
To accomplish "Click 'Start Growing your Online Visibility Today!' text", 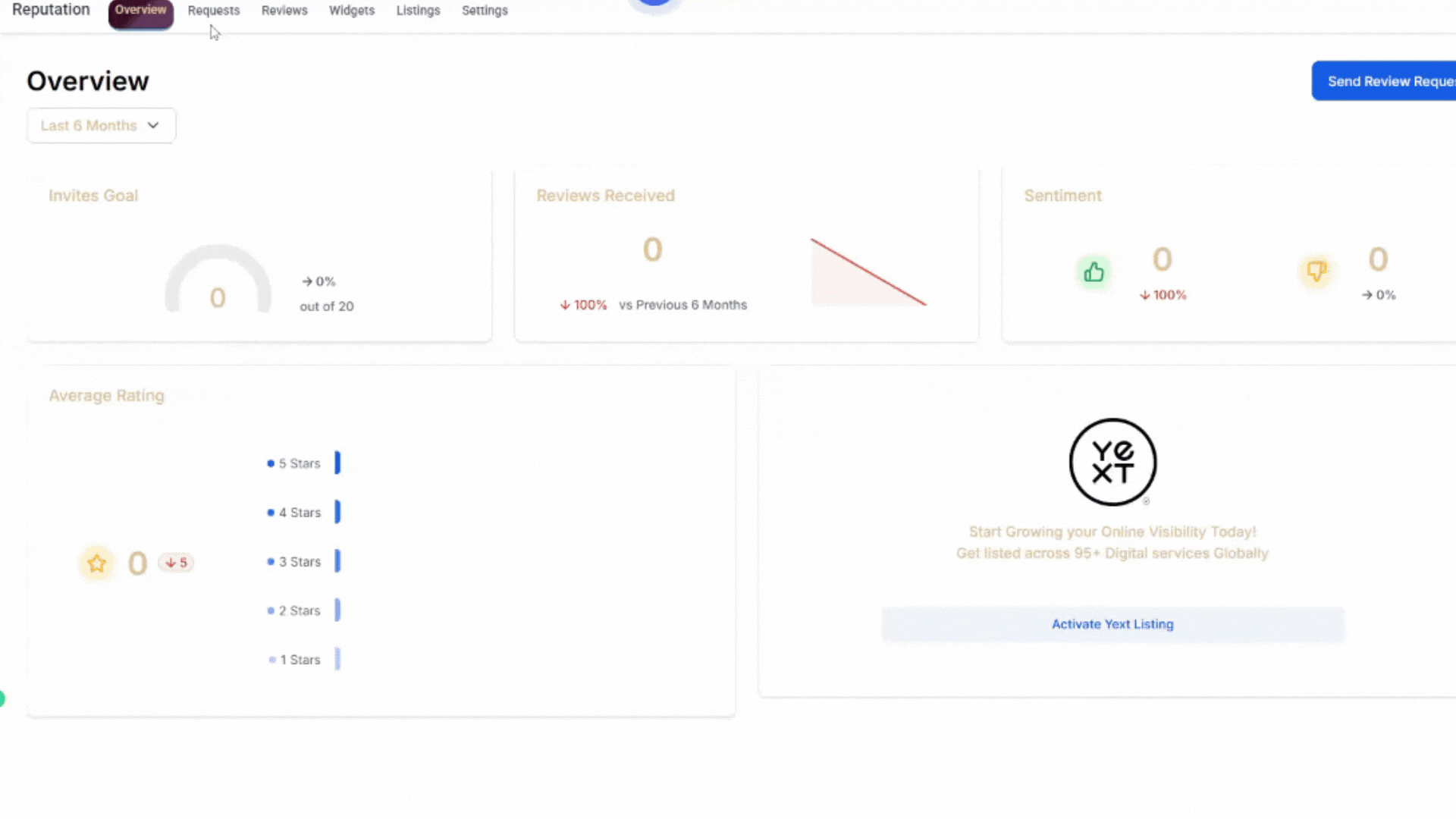I will click(1112, 532).
